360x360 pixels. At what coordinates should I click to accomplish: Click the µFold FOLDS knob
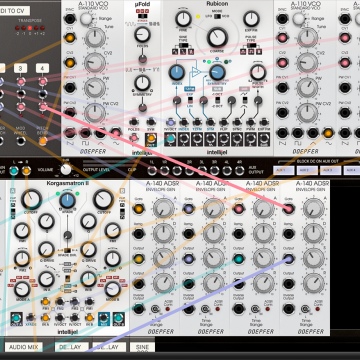click(142, 34)
